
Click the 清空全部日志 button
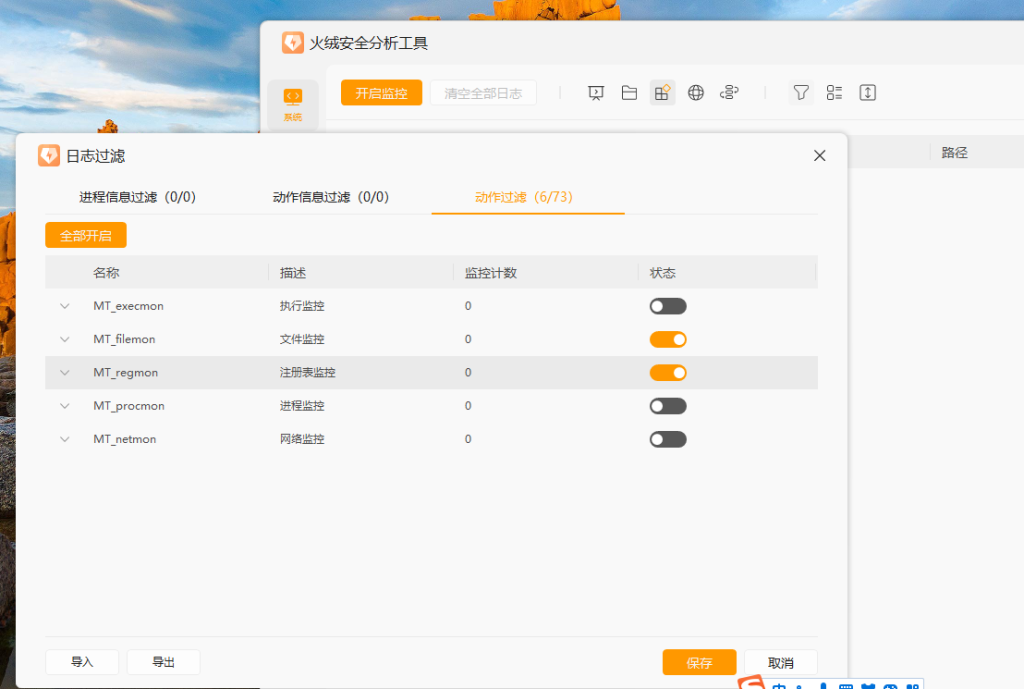(483, 93)
